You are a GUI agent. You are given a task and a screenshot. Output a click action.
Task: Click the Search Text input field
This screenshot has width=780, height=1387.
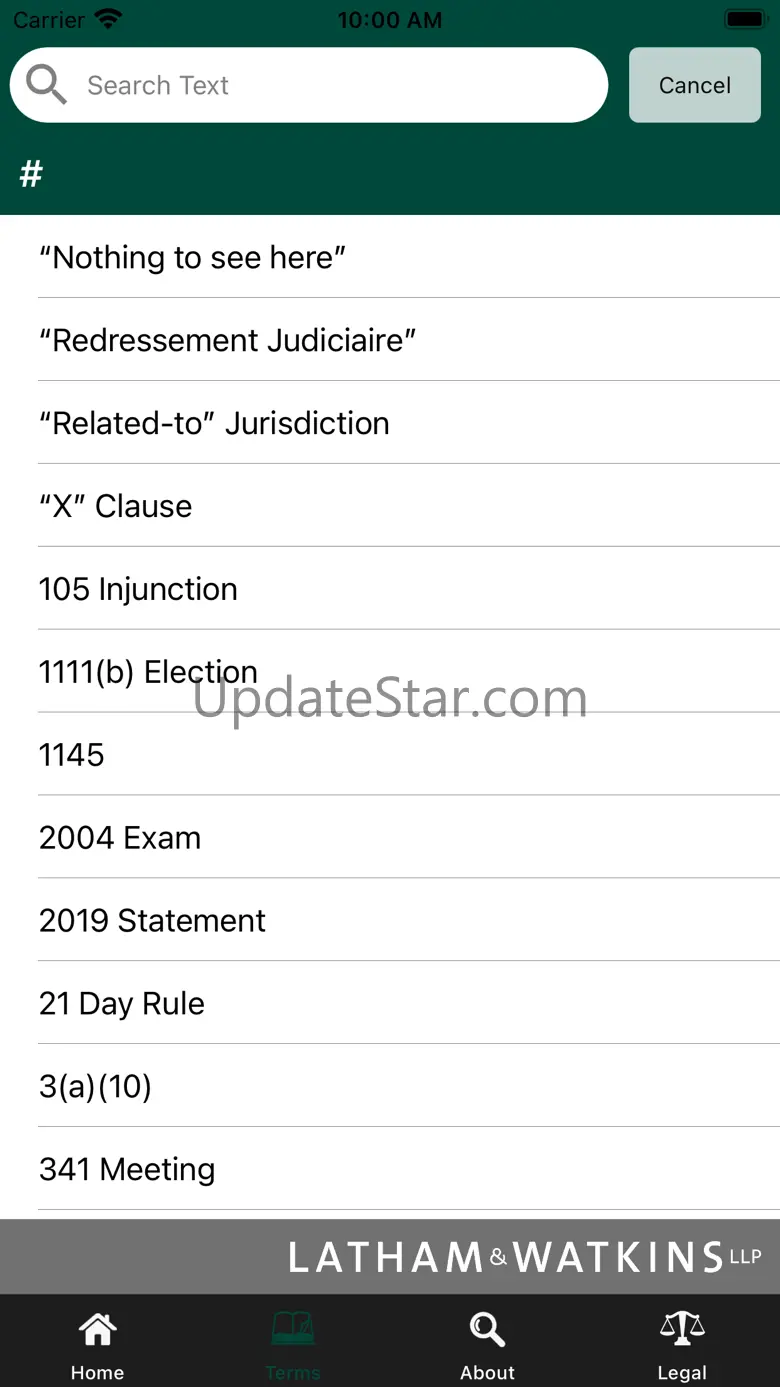point(330,85)
